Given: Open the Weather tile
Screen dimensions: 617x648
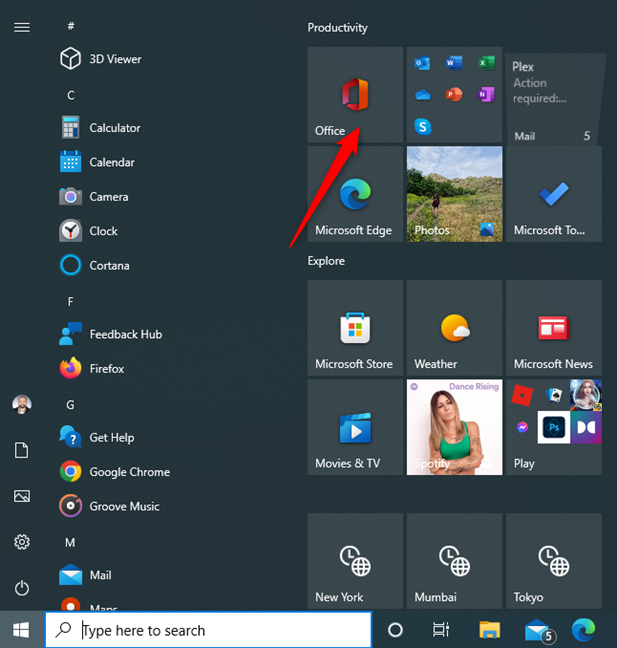Looking at the screenshot, I should click(455, 328).
